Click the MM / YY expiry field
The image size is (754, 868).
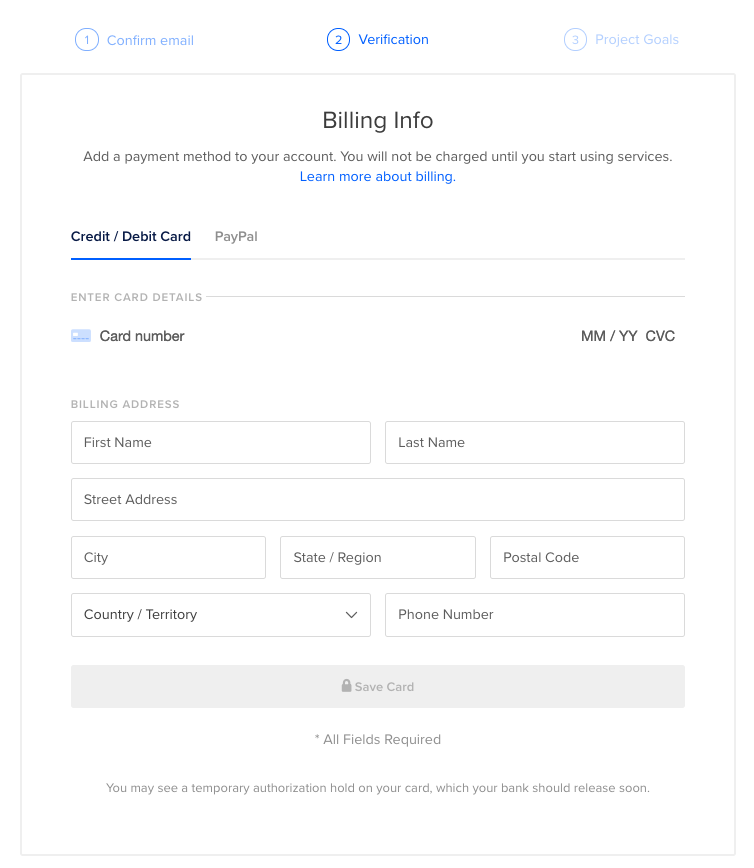[608, 336]
